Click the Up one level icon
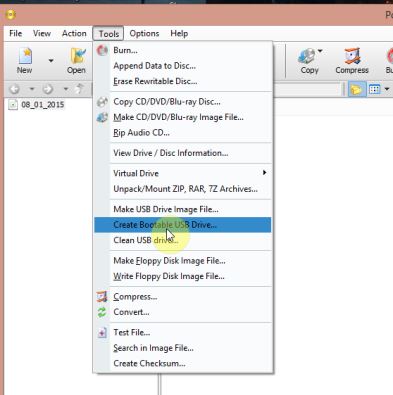This screenshot has width=393, height=395. point(80,89)
